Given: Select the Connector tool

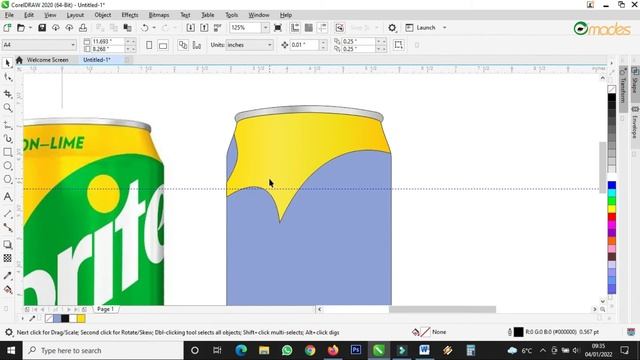Looking at the screenshot, I should pyautogui.click(x=7, y=227).
